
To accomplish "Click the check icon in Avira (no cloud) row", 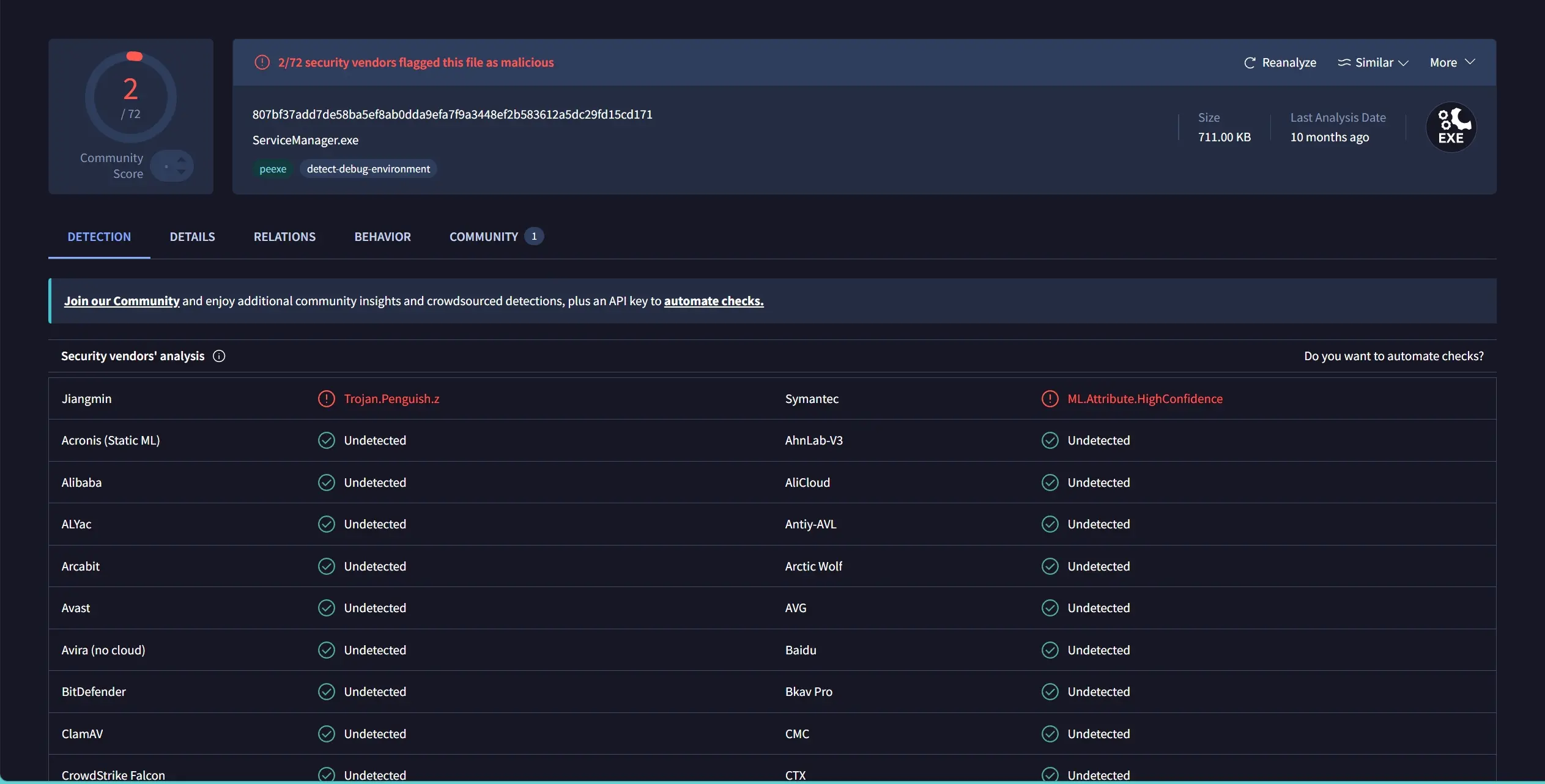I will point(327,650).
